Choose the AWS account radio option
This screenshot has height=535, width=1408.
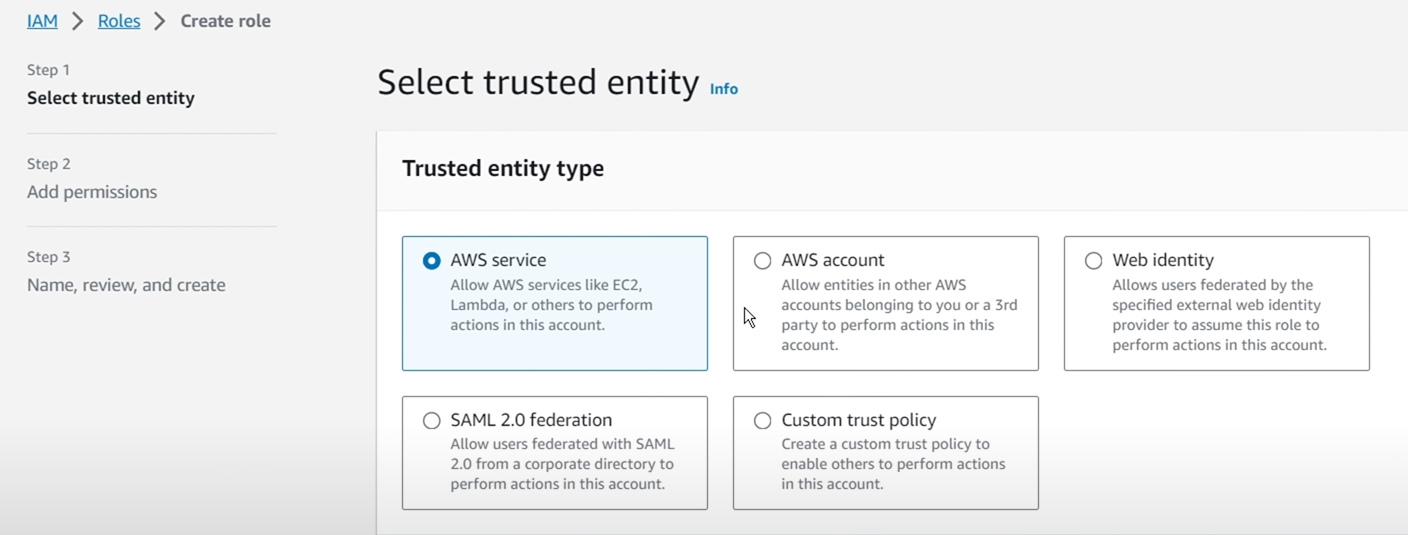762,261
